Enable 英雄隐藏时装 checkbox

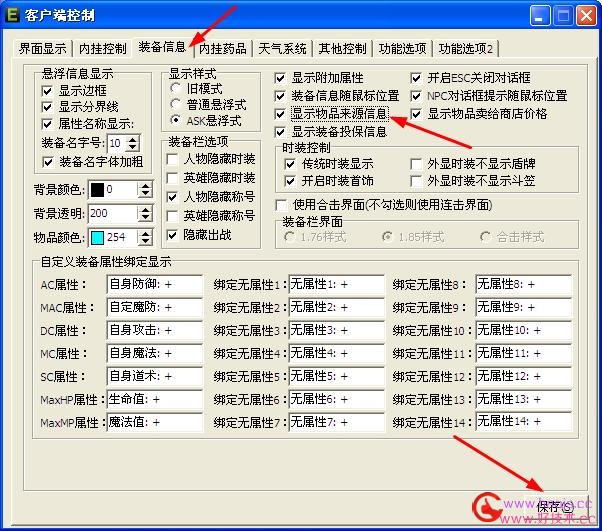pyautogui.click(x=172, y=178)
